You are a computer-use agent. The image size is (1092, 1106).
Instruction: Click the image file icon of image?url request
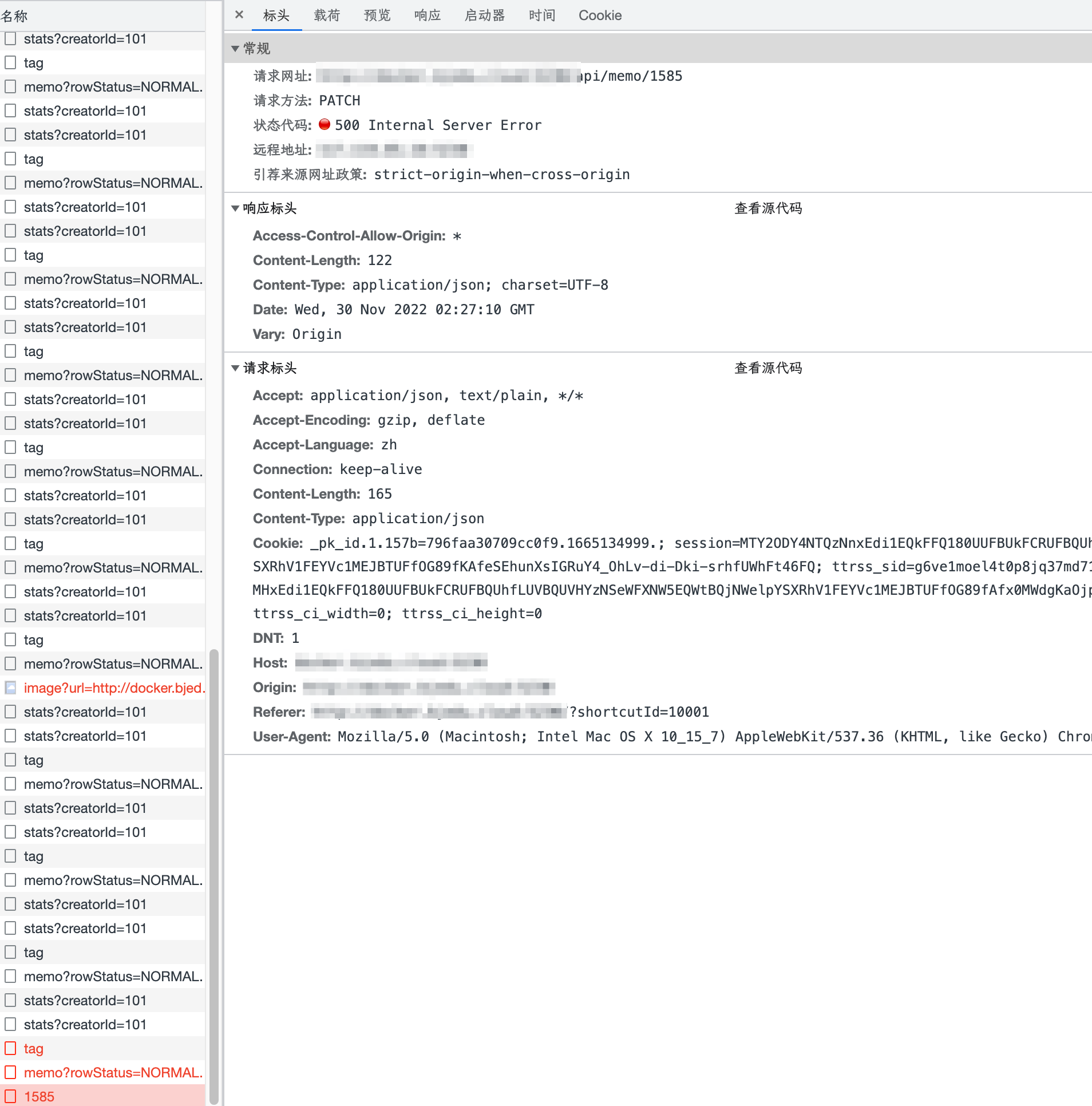pos(10,688)
